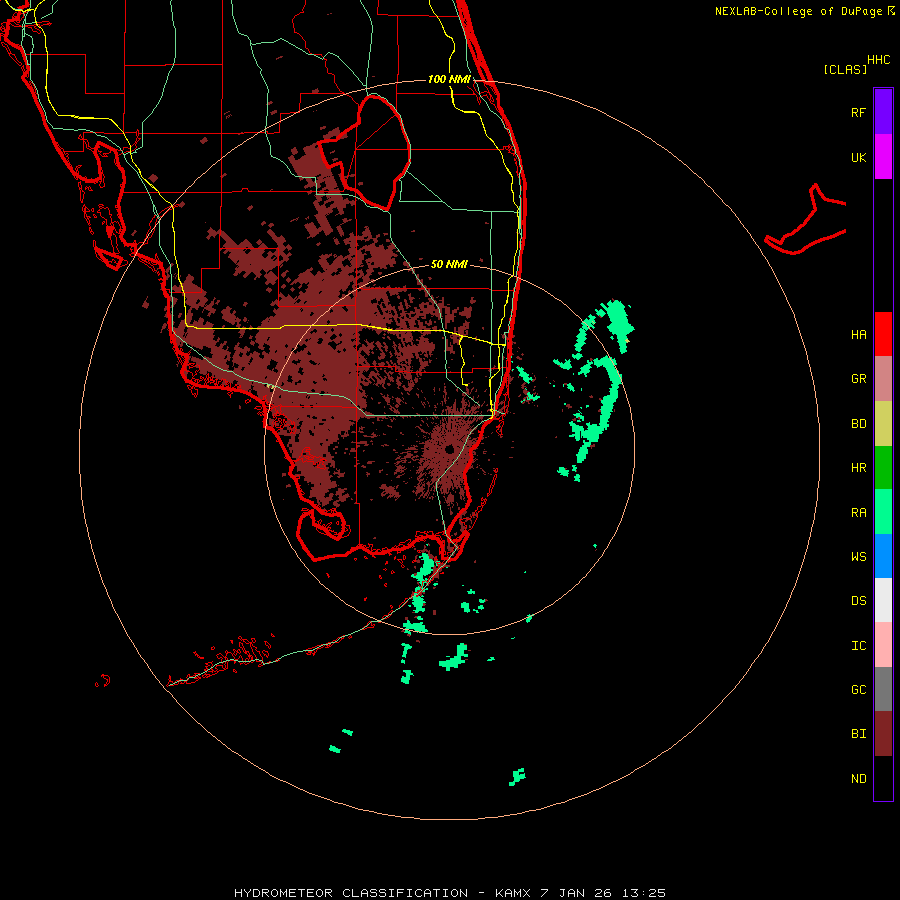Screen dimensions: 900x900
Task: Click the KAMX radar site center dot
Action: coord(449,449)
